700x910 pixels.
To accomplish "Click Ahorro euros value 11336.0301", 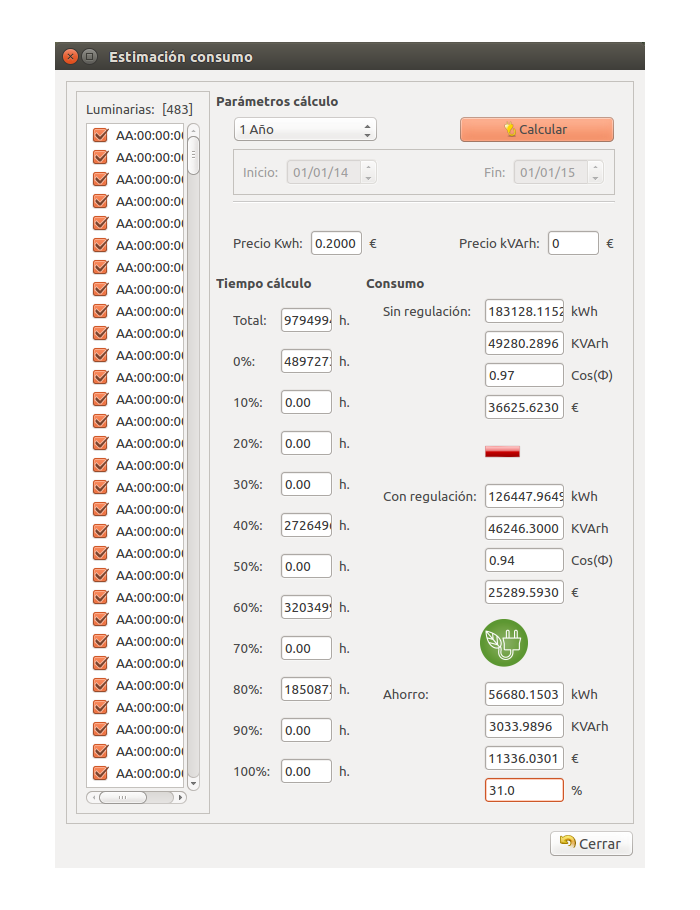I will (x=524, y=759).
